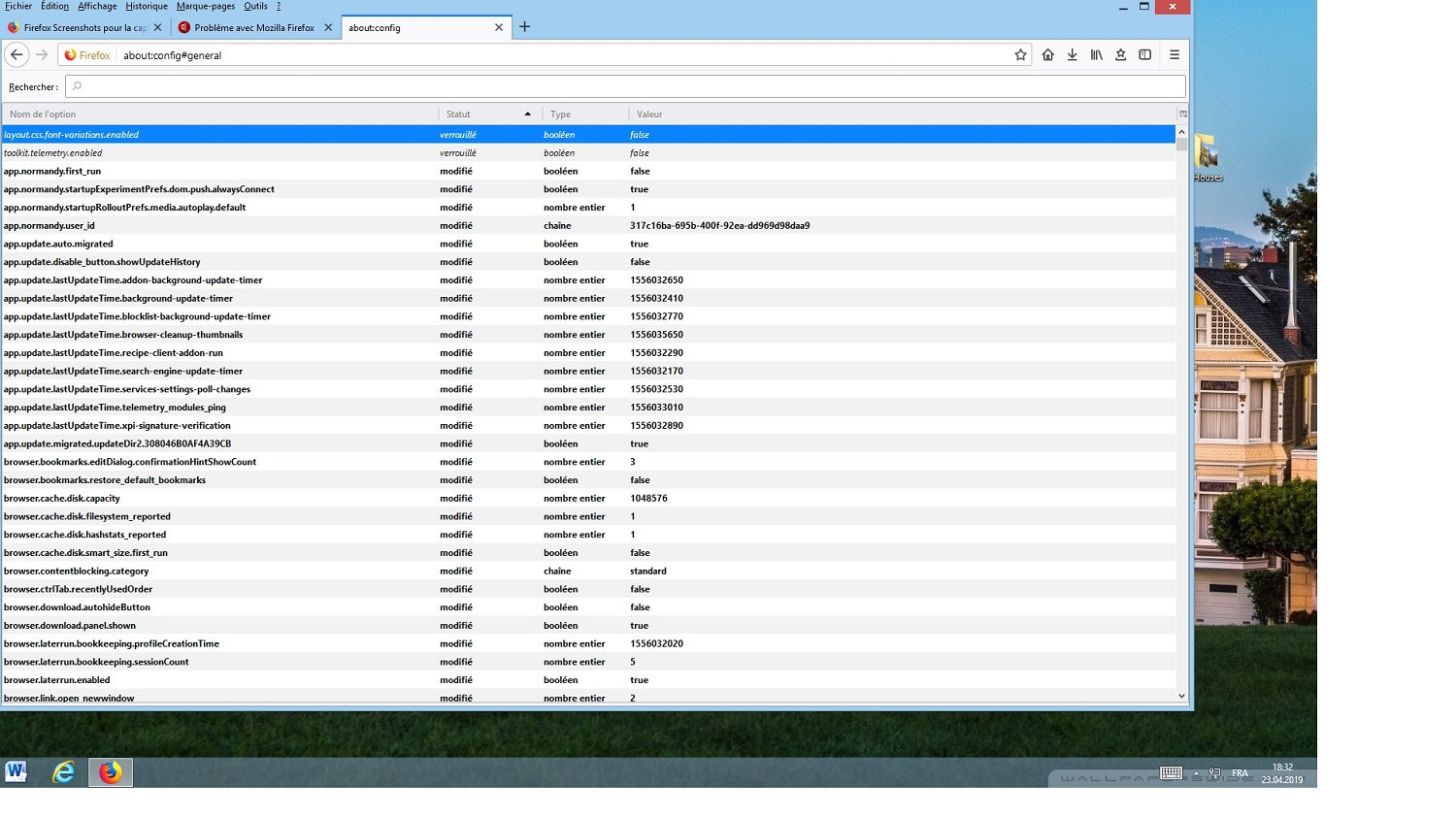Select browser.laterrun.enabled preference
The image size is (1456, 818).
coord(588,680)
